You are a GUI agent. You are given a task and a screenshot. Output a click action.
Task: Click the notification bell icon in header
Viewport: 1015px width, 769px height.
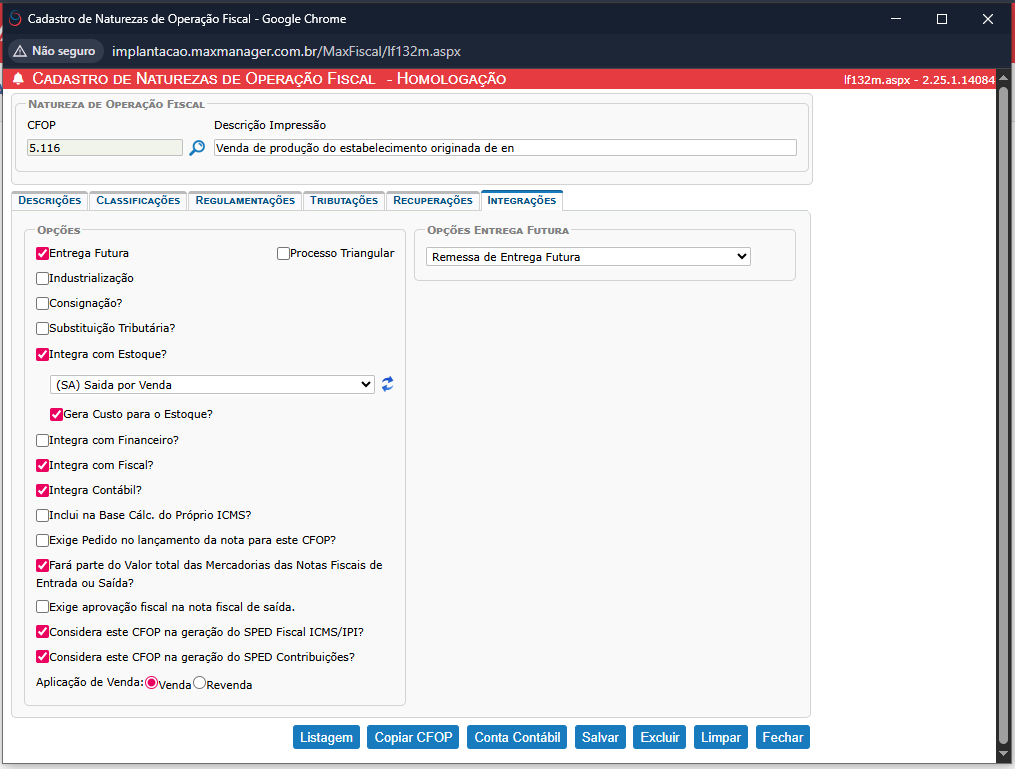pos(18,79)
